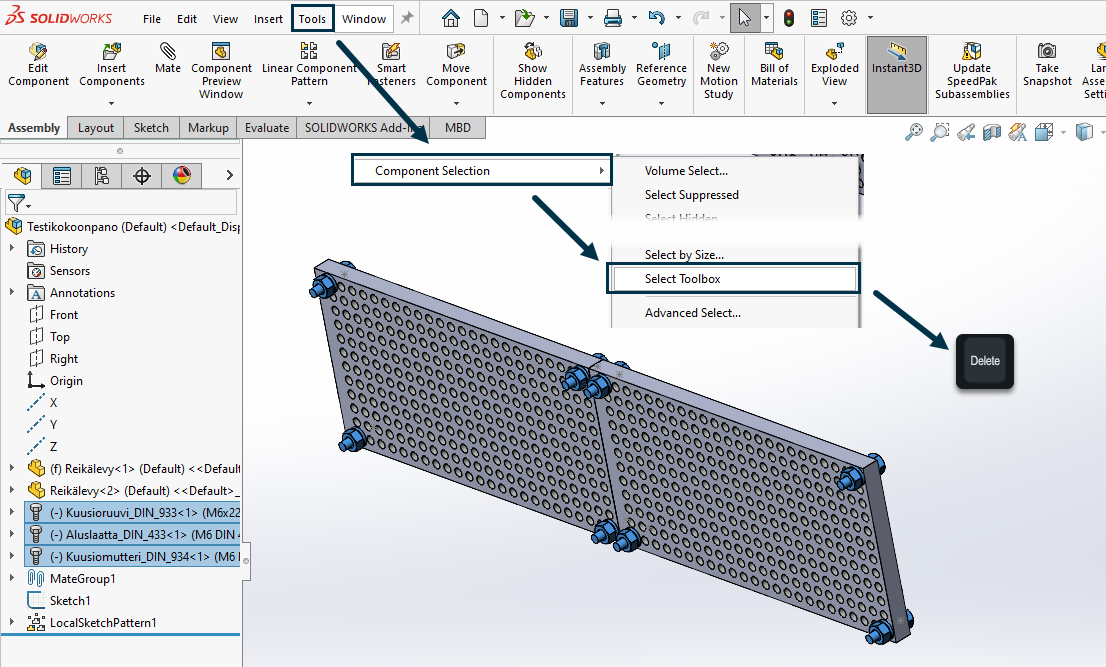Screen dimensions: 1106x667
Task: Click Zoom to Area icon
Action: [x=940, y=132]
